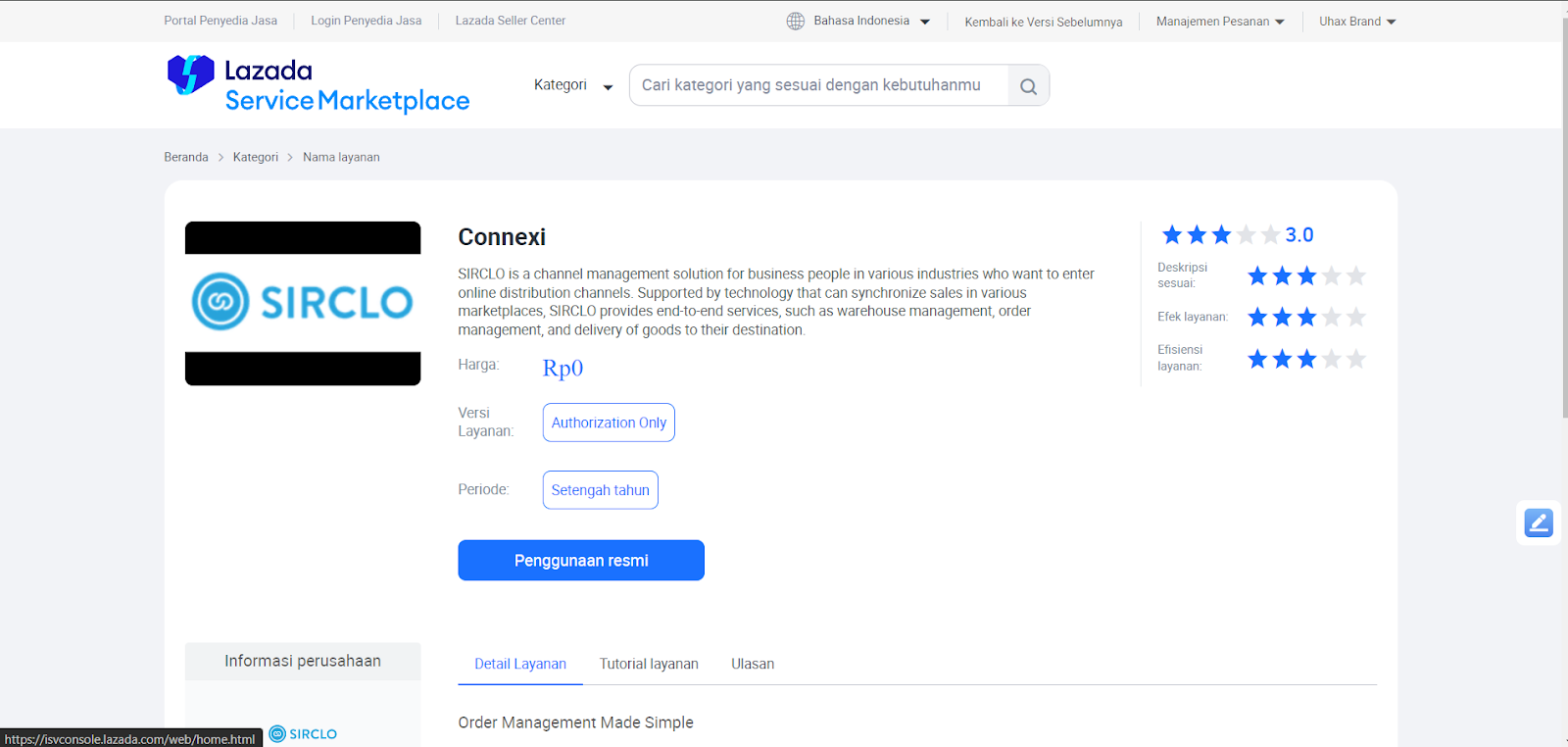Click the Deskripsi sesuai star rating

(x=1306, y=276)
